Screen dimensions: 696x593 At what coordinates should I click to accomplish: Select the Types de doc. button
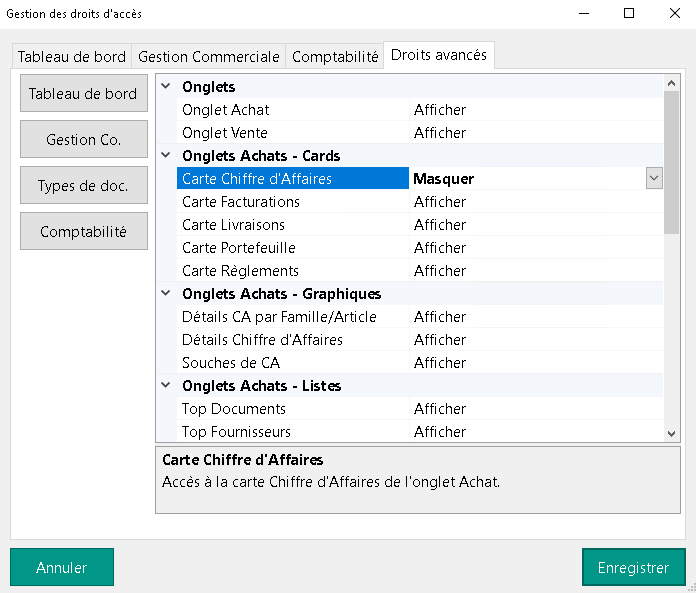(83, 186)
